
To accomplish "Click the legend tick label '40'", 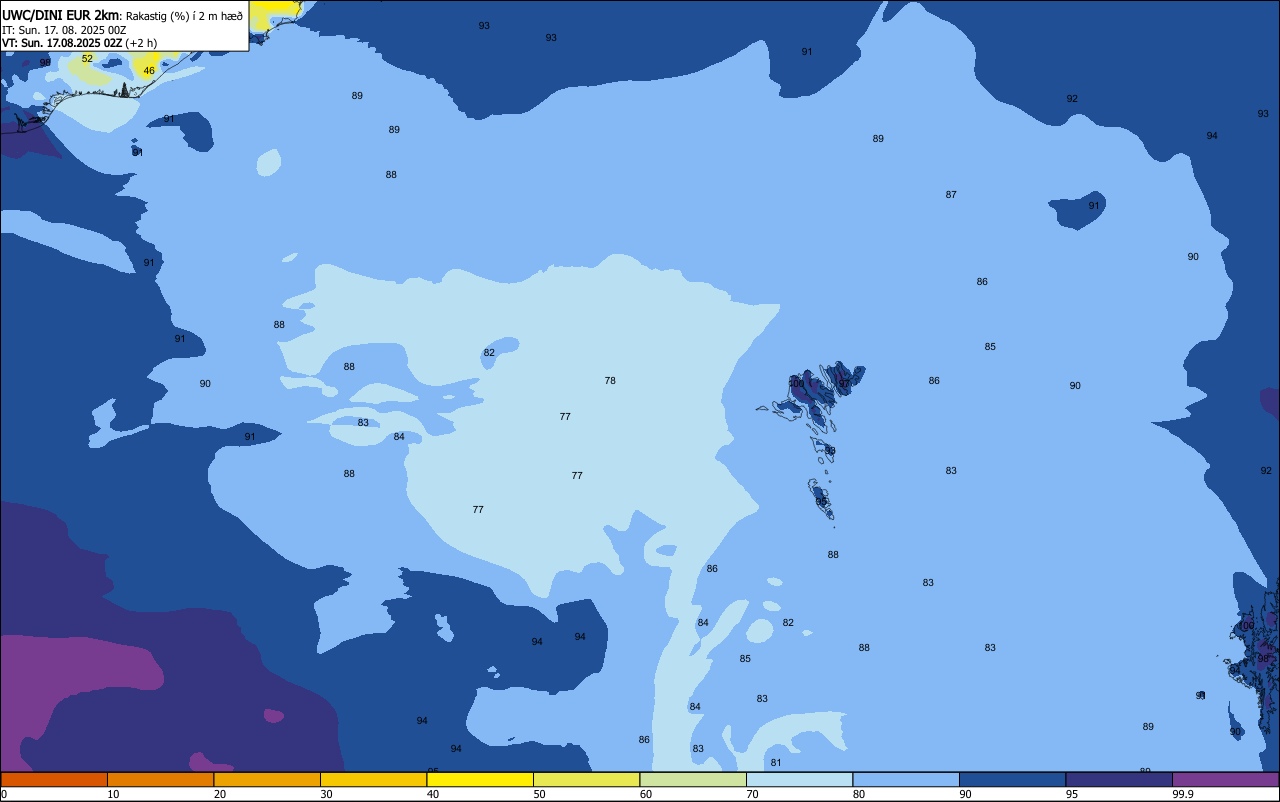I will click(433, 794).
